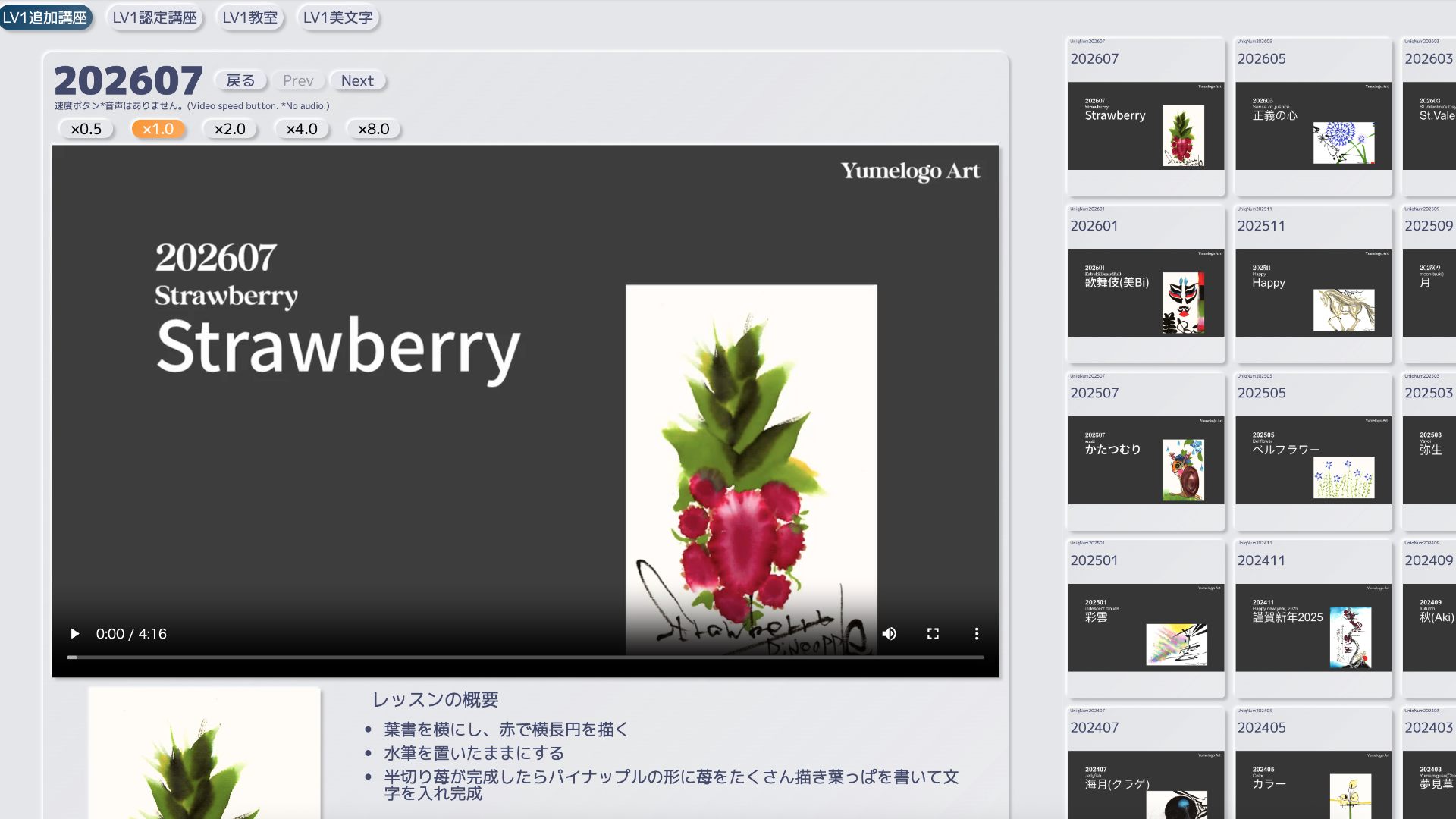Open the 202607 Strawberry thumbnail card
Image resolution: width=1456 pixels, height=819 pixels.
pos(1146,117)
